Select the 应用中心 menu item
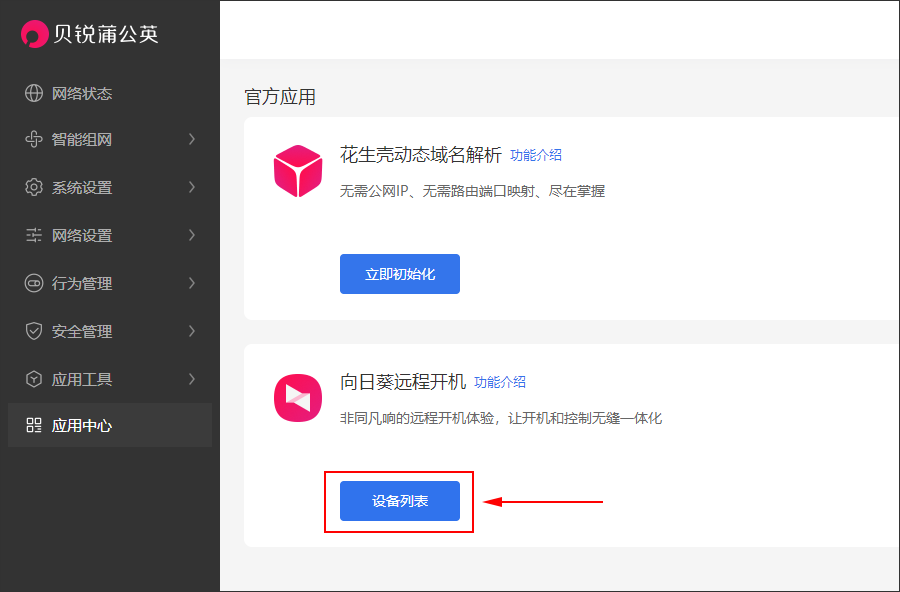The height and width of the screenshot is (592, 900). (x=110, y=425)
